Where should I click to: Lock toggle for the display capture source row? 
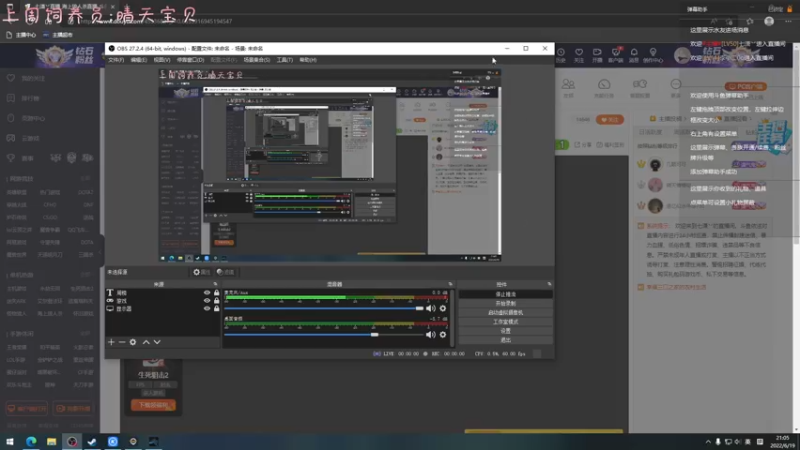pos(217,308)
